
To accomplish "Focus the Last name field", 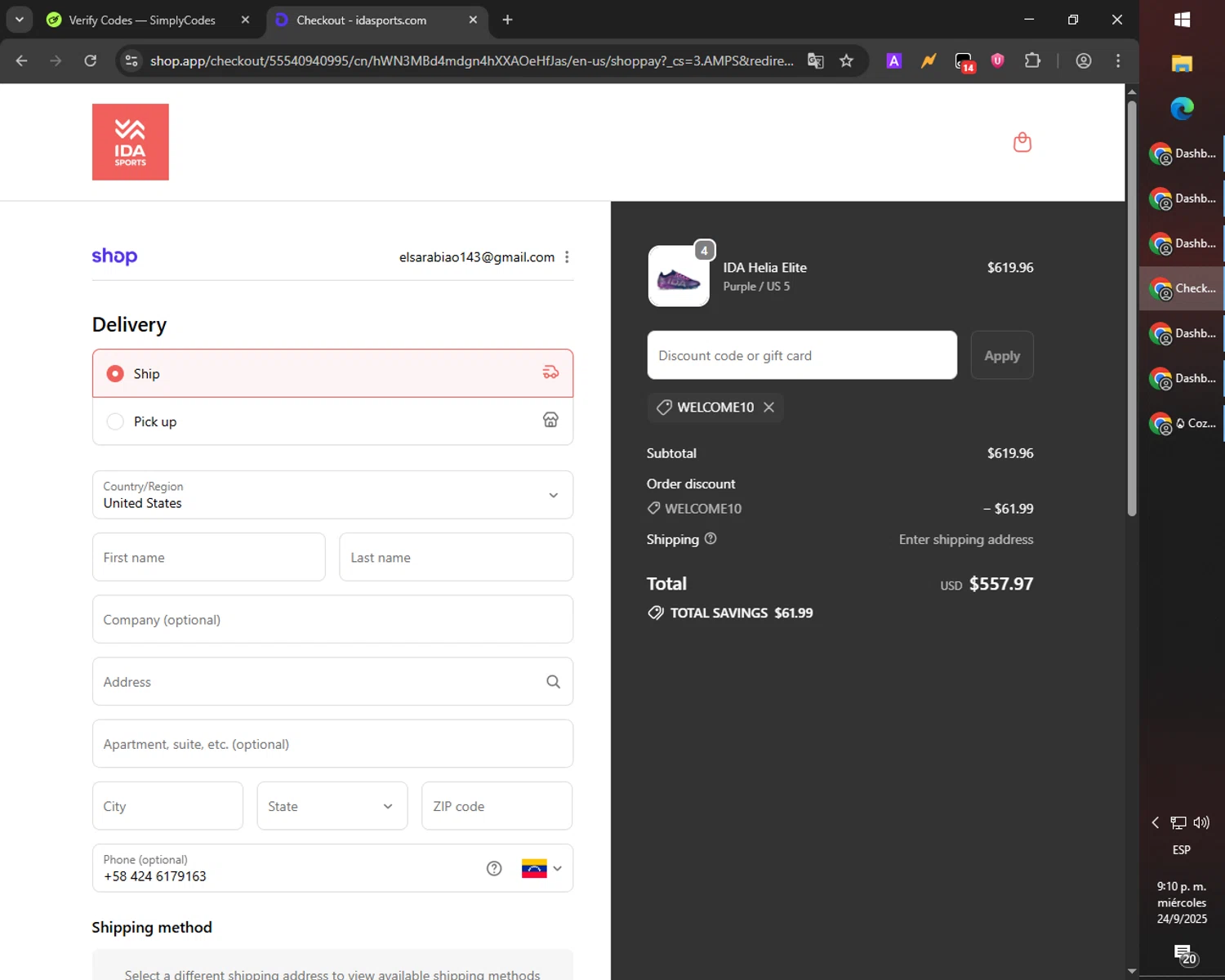I will (456, 557).
